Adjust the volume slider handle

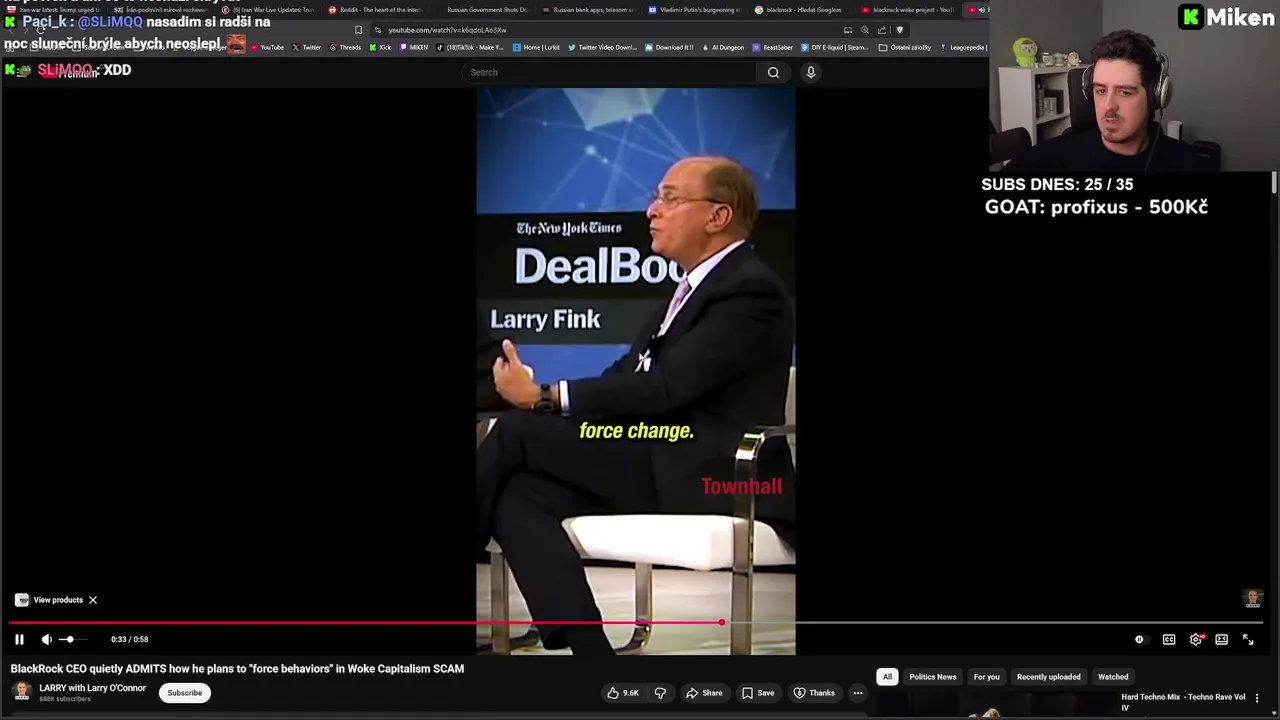[x=69, y=639]
